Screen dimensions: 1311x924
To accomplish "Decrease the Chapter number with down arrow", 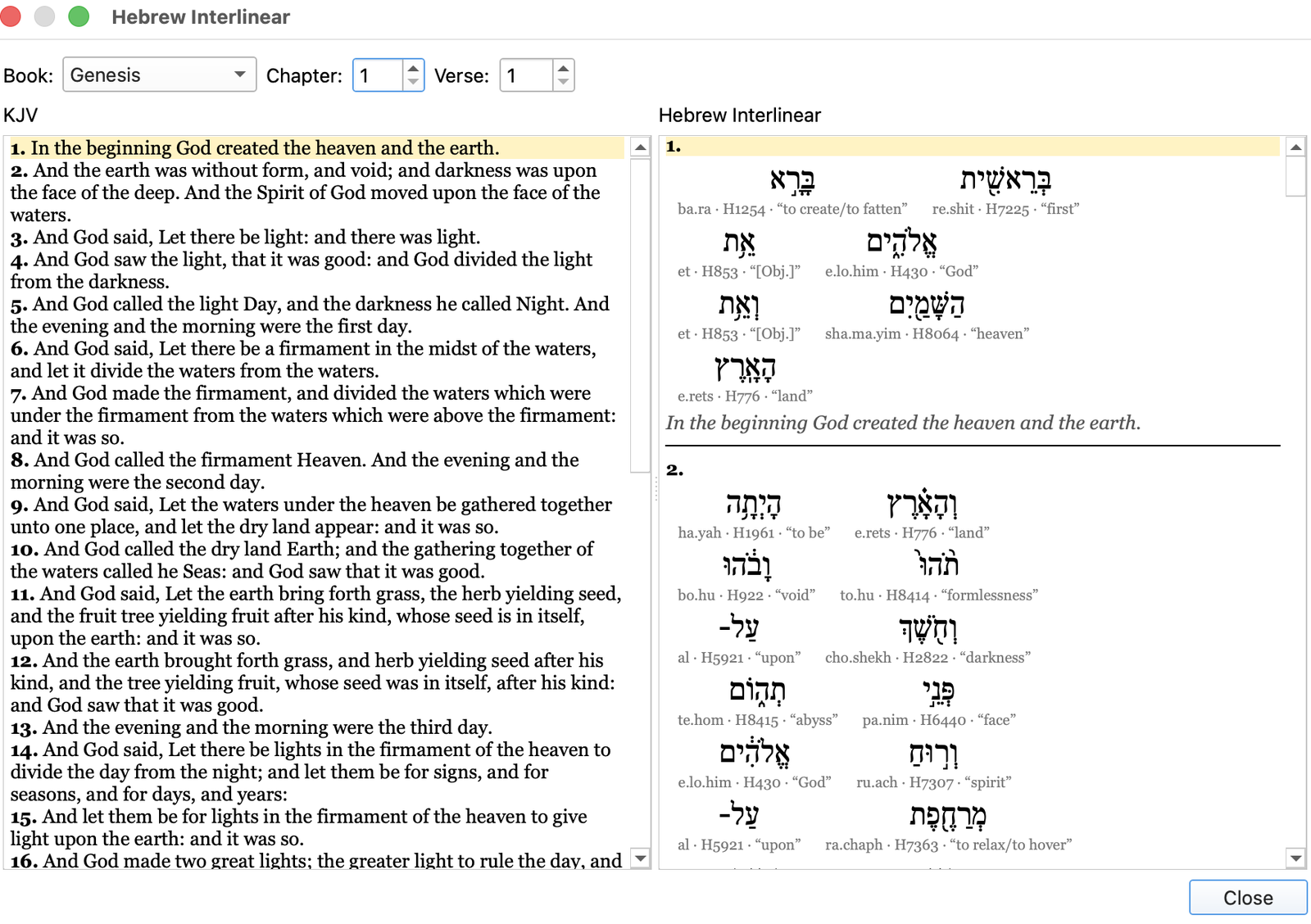I will [413, 83].
